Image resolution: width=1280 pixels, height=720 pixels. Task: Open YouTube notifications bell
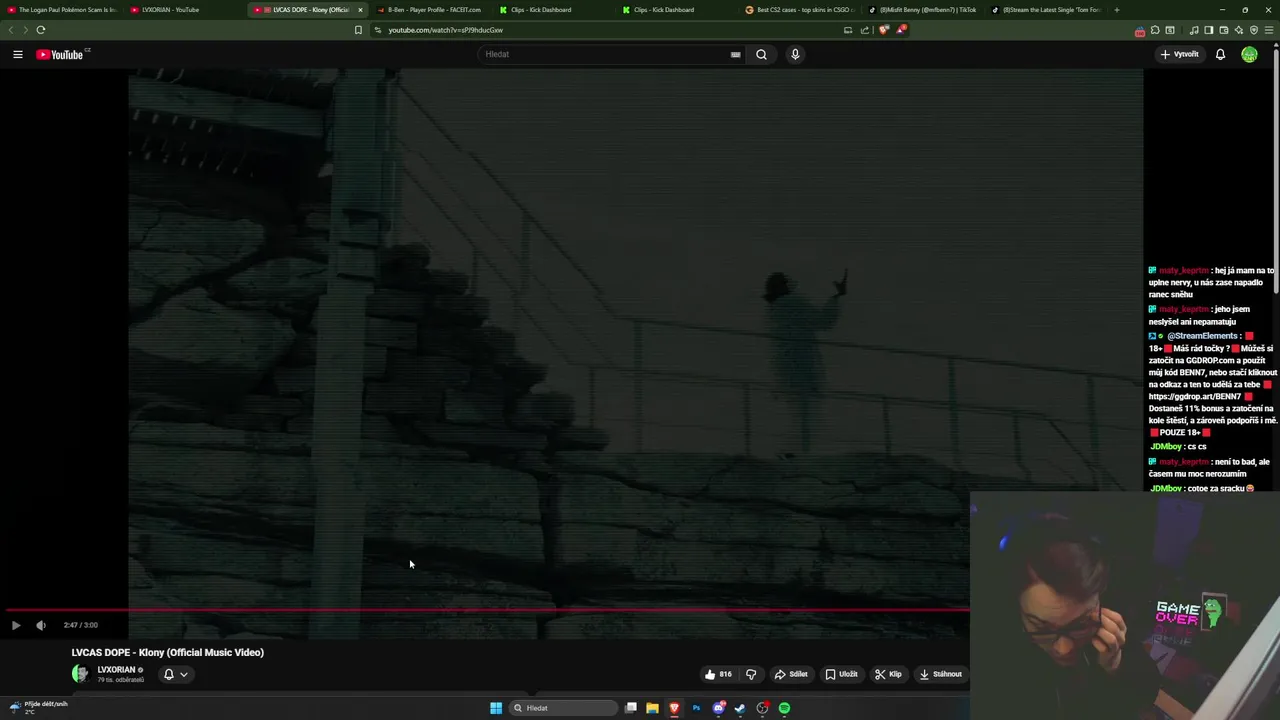coord(1220,54)
